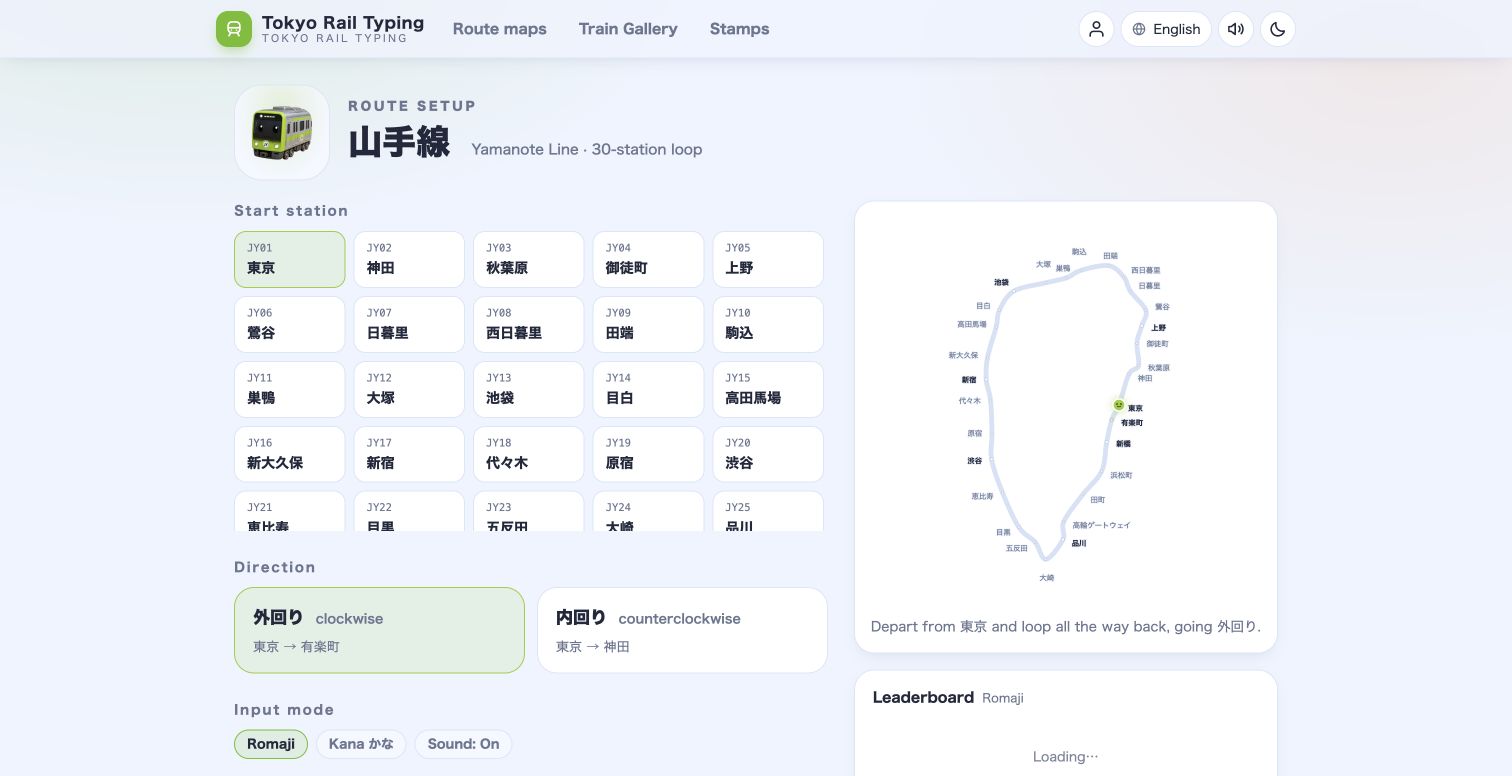This screenshot has width=1512, height=776.
Task: Go to the Stamps page
Action: coord(740,29)
